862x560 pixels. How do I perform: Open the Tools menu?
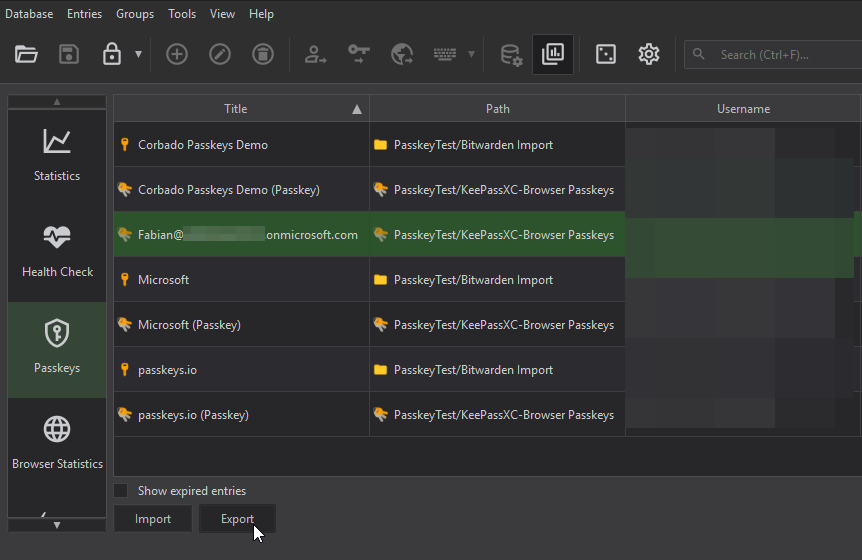(182, 14)
